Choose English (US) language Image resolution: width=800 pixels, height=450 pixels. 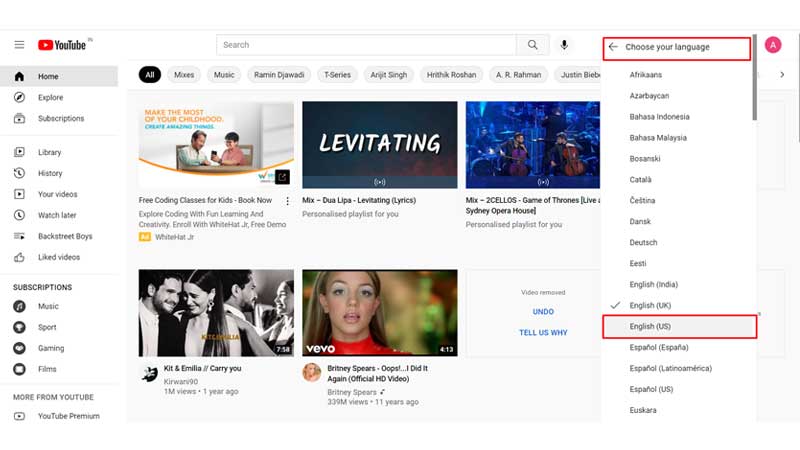coord(679,327)
